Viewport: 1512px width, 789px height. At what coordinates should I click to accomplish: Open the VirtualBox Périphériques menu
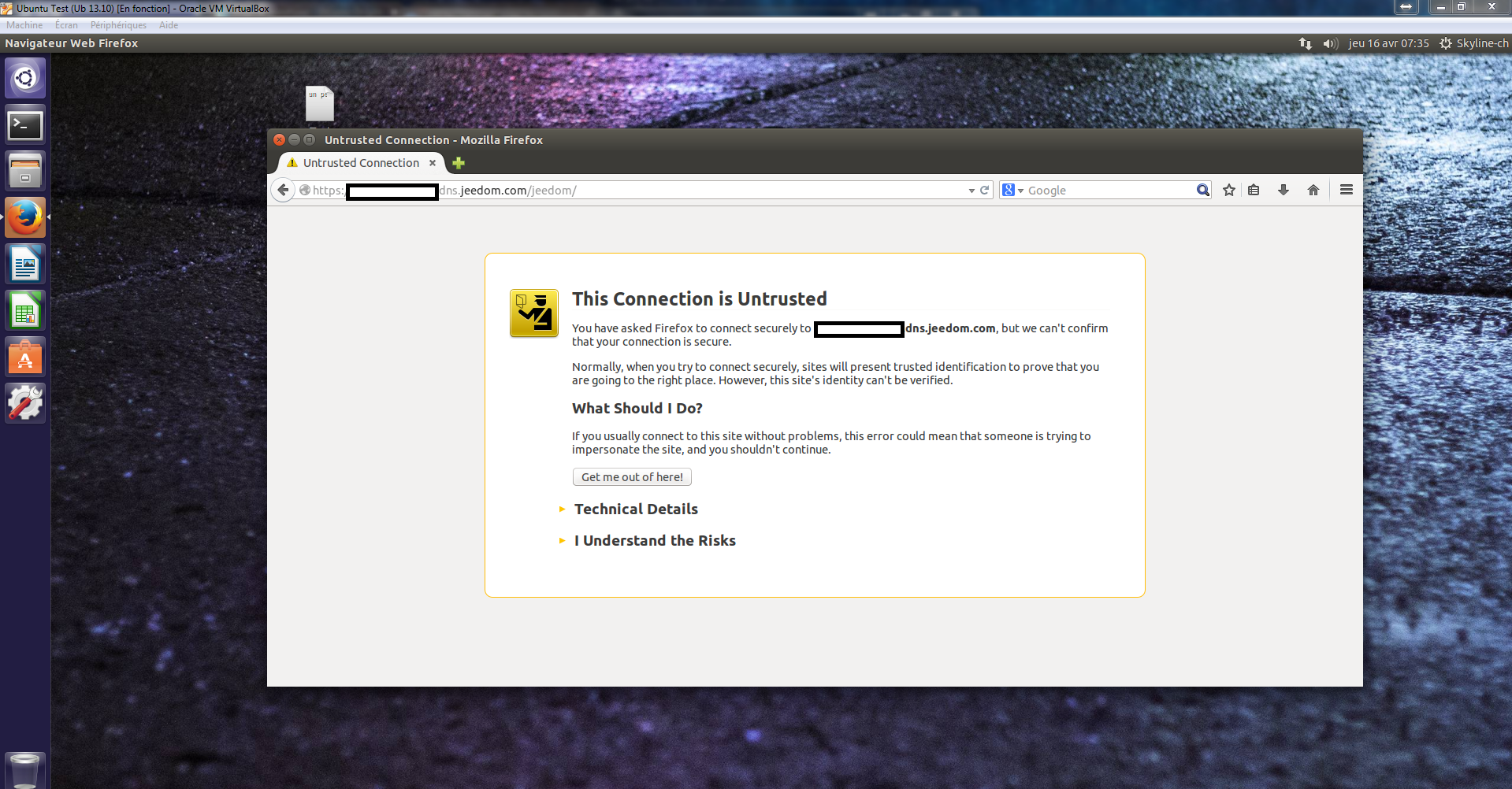[118, 25]
